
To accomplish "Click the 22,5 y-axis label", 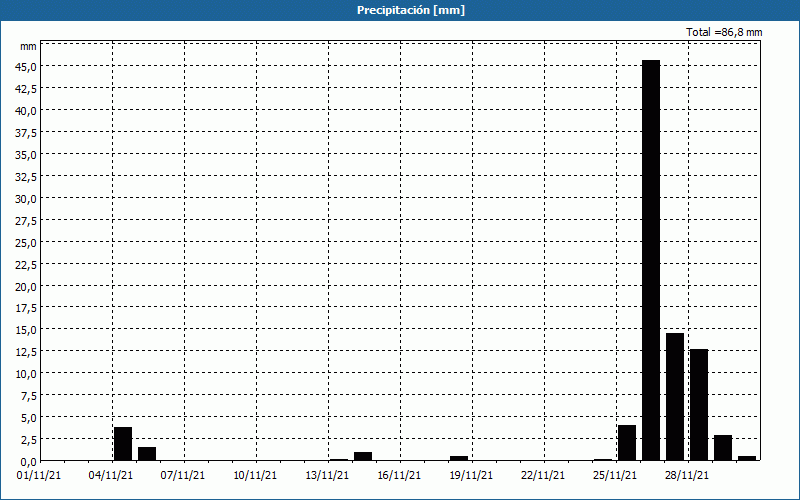I will tap(26, 264).
